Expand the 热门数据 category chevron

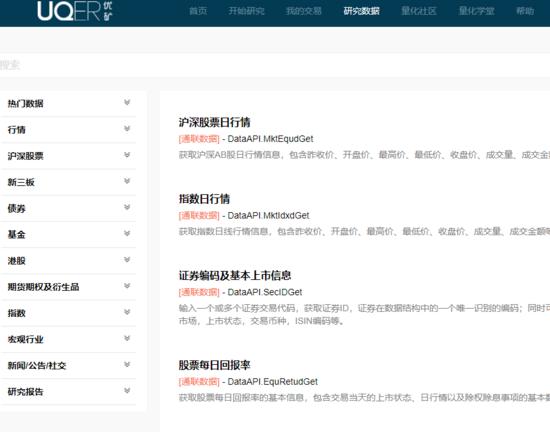[127, 102]
